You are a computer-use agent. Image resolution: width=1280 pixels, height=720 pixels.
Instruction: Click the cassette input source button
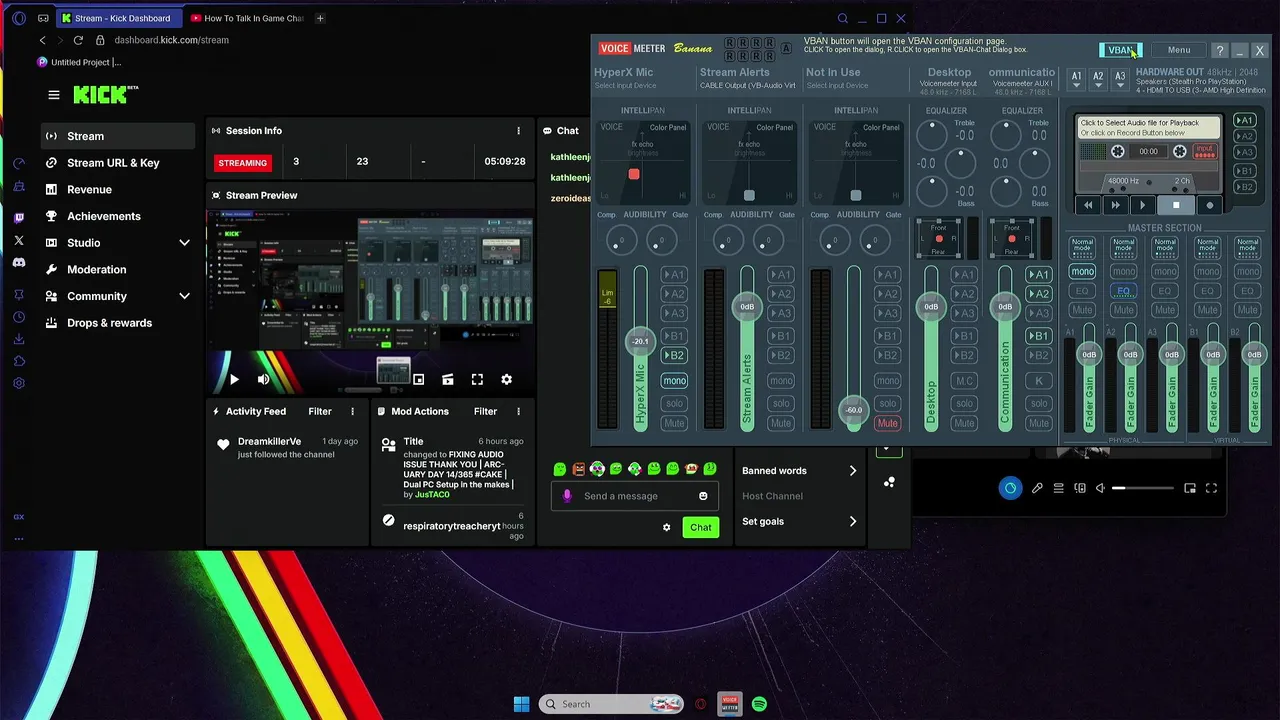[1205, 151]
